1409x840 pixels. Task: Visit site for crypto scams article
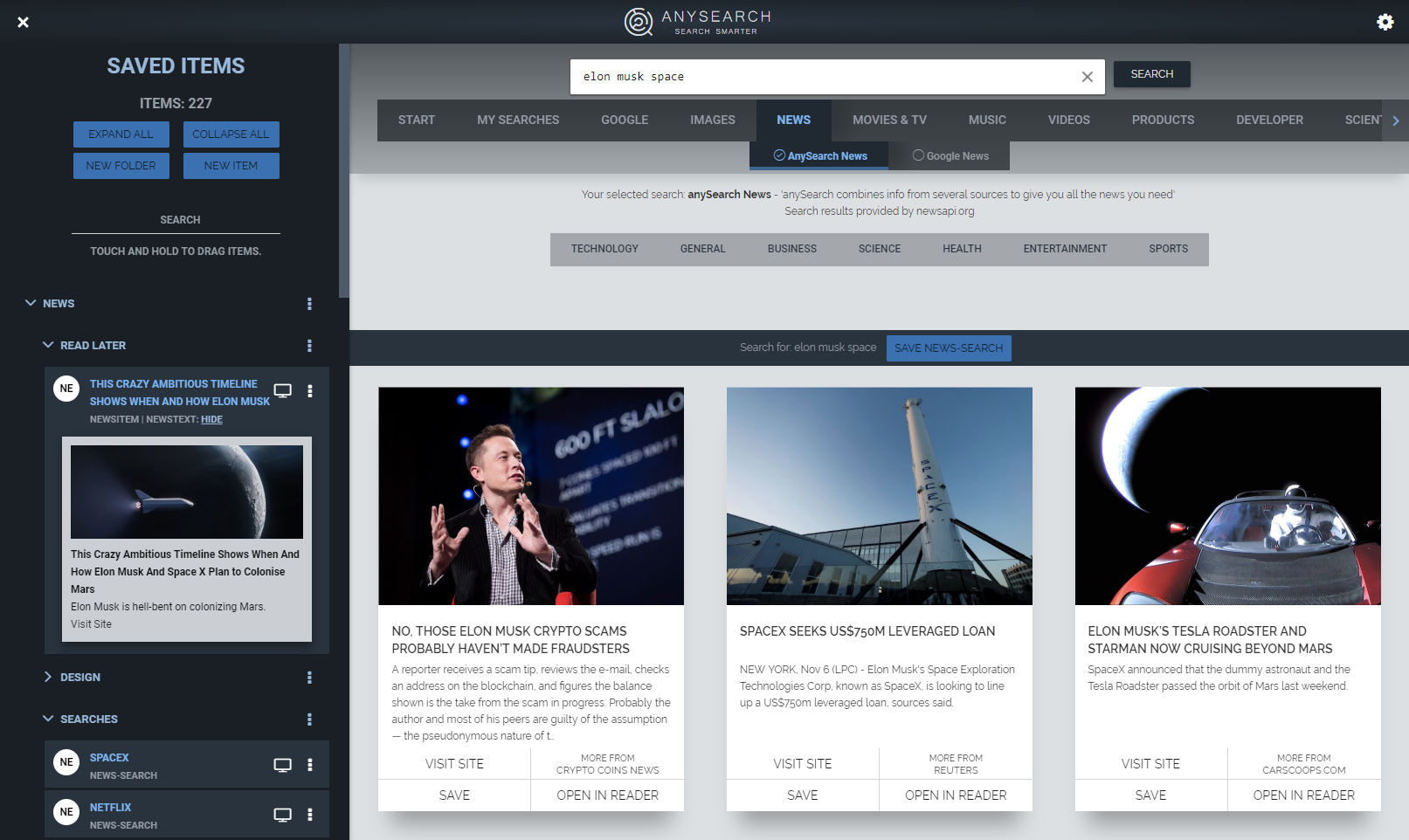[x=454, y=764]
